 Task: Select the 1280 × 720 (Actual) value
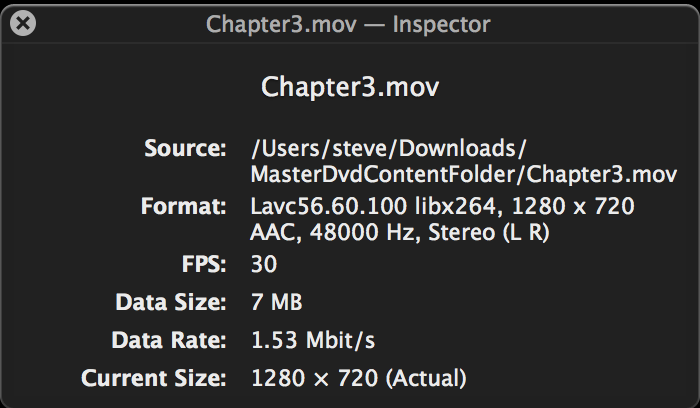359,378
